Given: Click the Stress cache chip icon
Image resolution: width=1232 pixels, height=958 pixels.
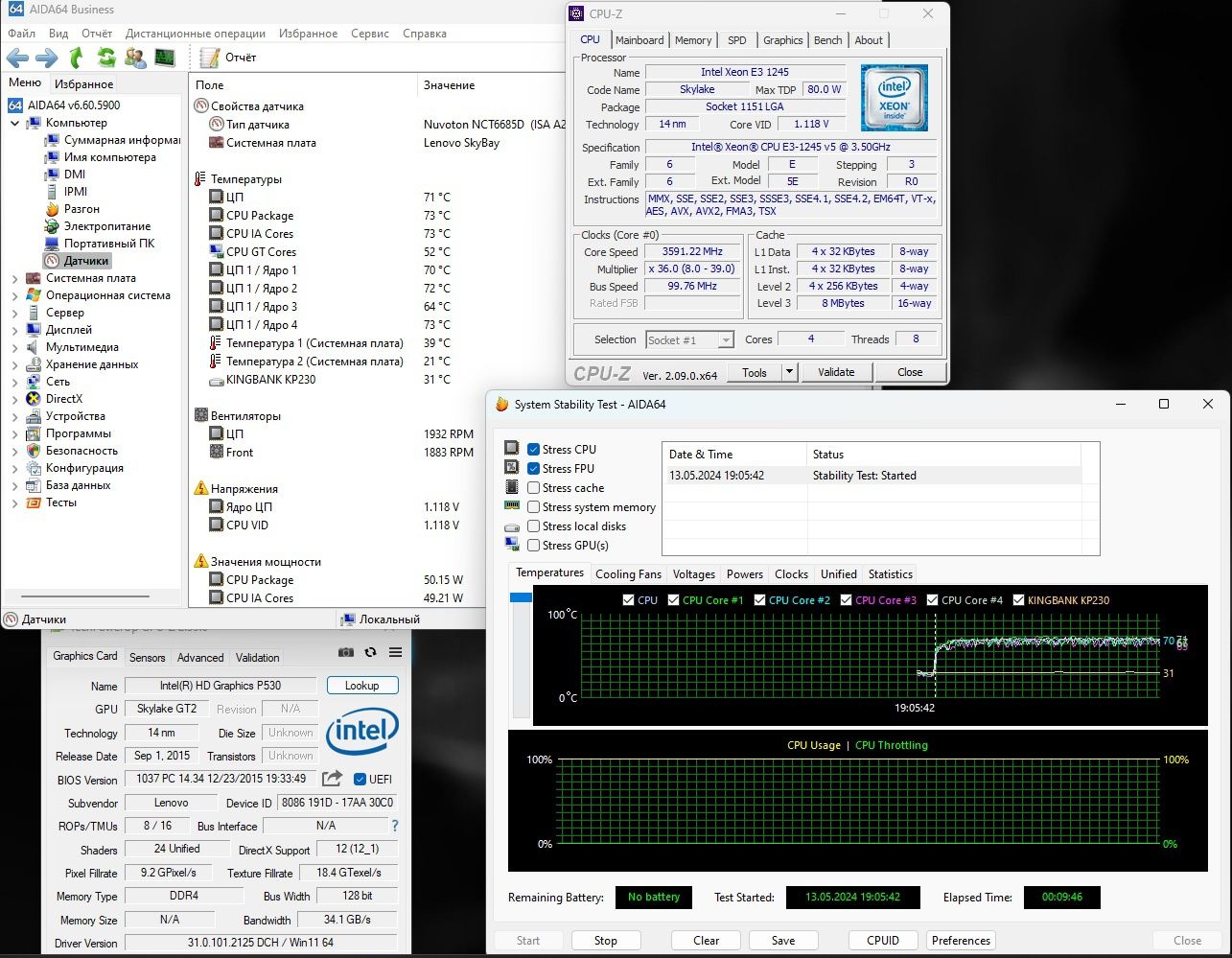Looking at the screenshot, I should [x=511, y=487].
